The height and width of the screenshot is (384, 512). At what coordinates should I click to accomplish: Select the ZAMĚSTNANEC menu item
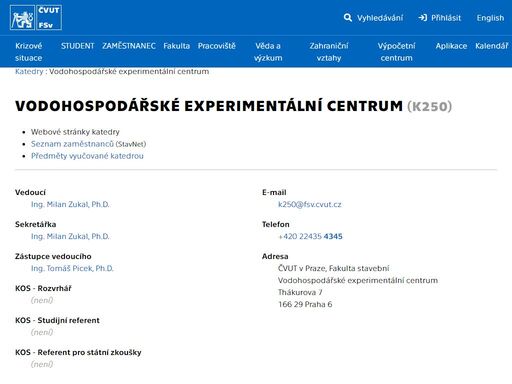129,46
